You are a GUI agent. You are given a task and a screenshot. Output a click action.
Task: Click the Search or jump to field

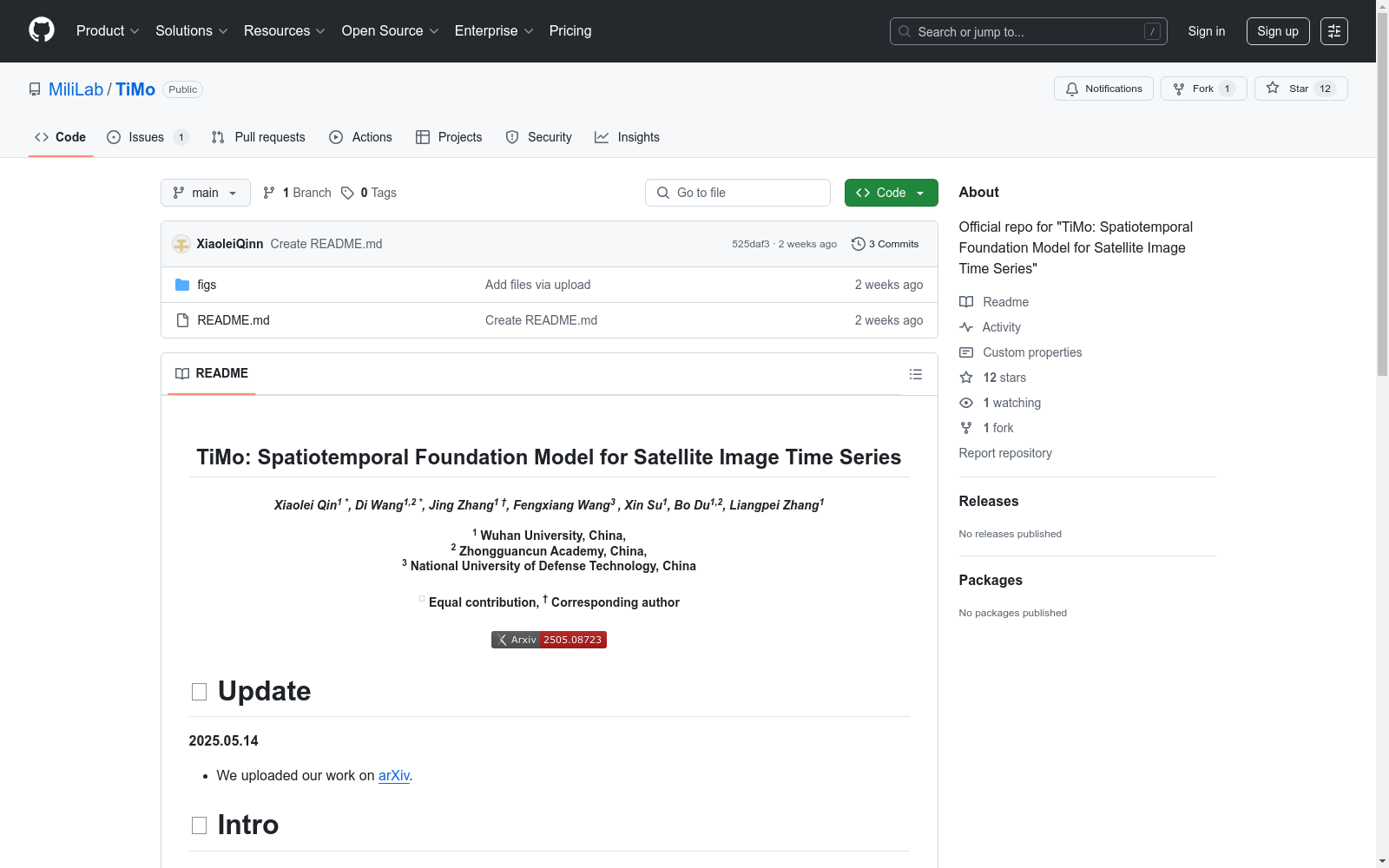1029,31
